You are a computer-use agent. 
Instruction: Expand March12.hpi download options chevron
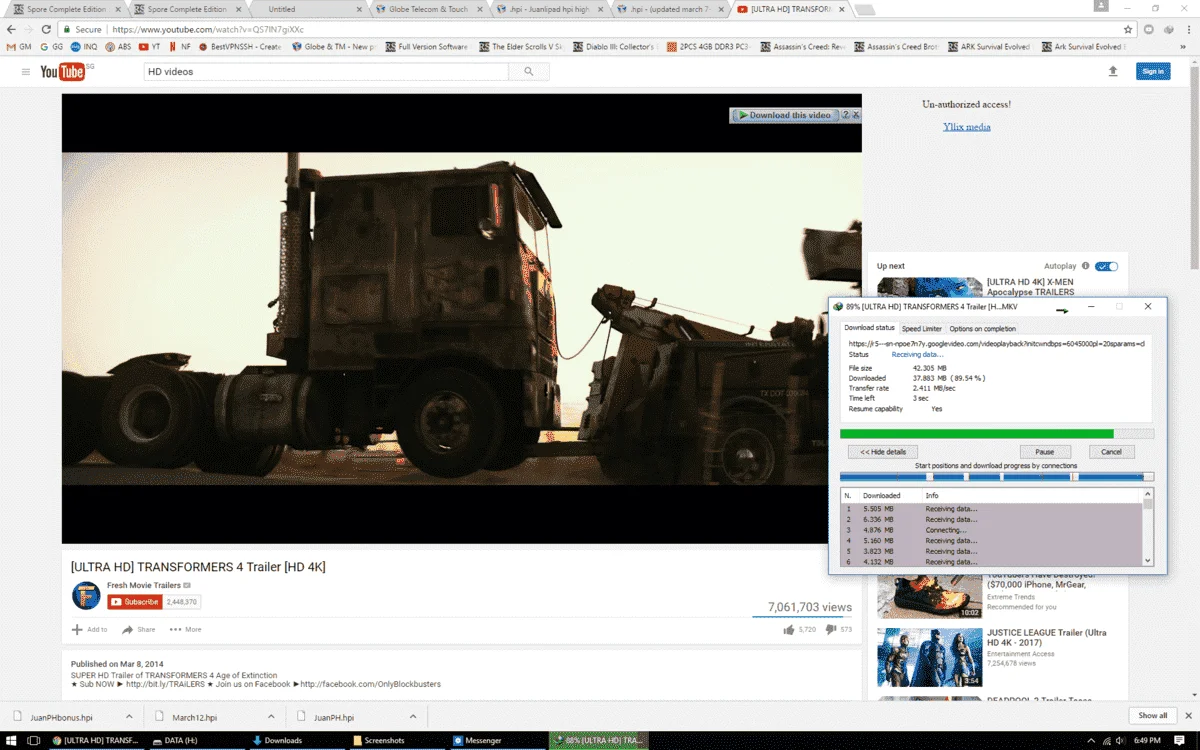(271, 717)
